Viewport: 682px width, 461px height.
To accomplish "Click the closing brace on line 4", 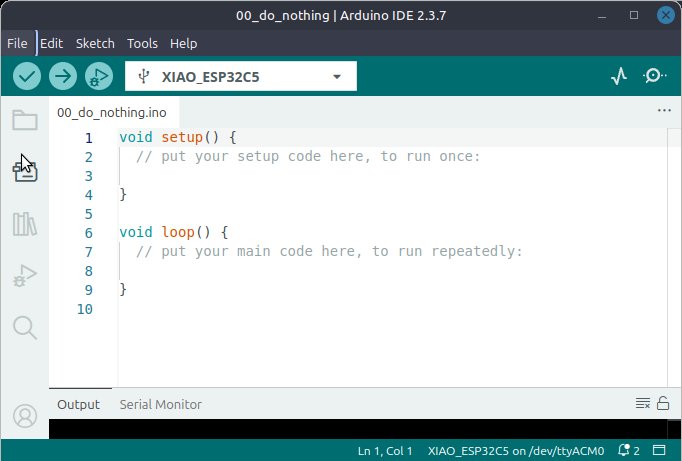I will pyautogui.click(x=123, y=194).
